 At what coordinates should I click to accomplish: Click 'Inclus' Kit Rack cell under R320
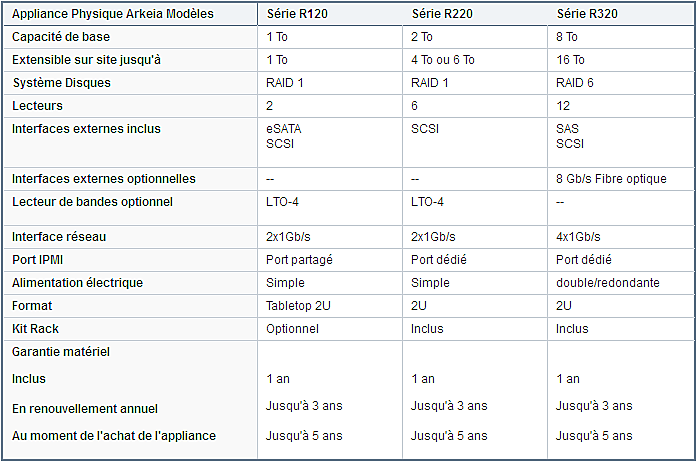(572, 329)
